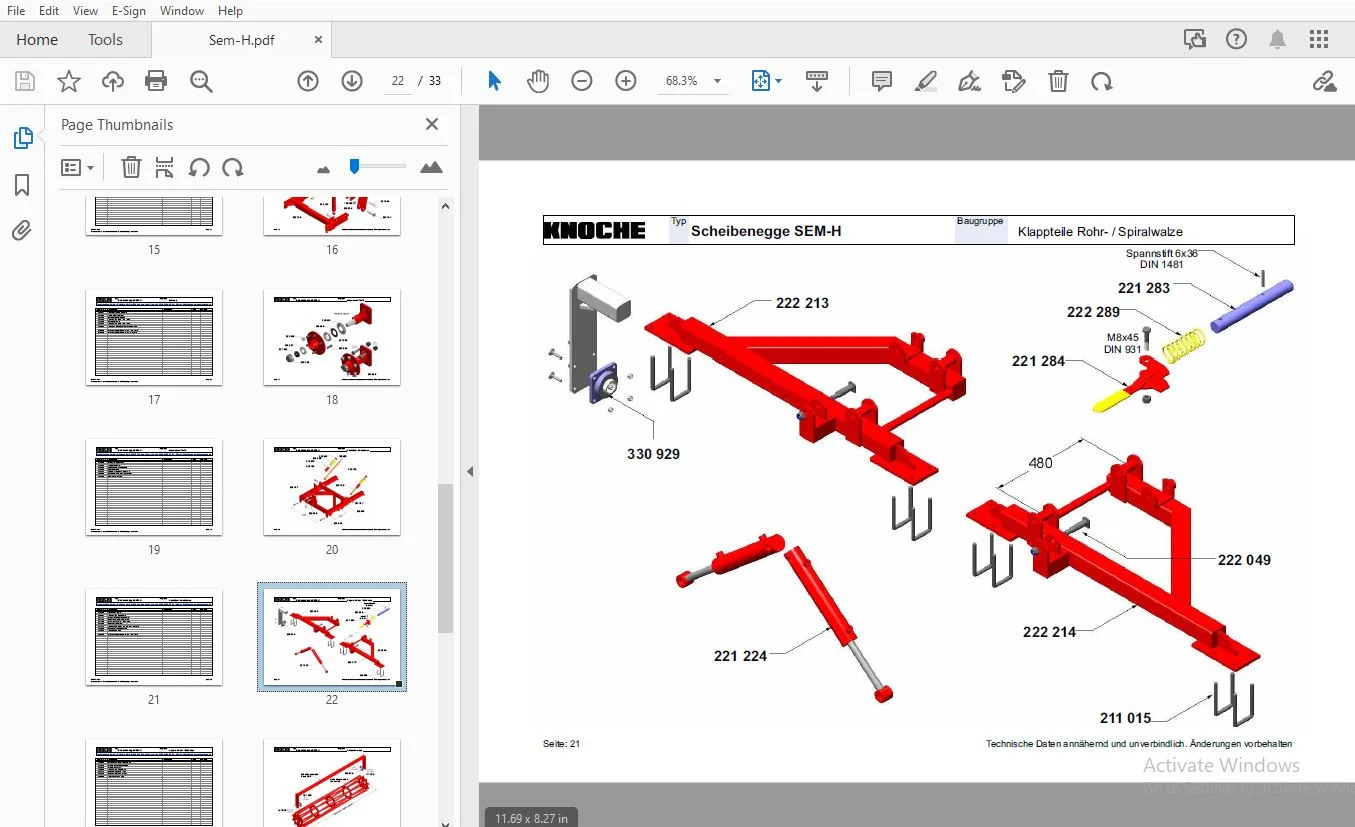Select page 21 thumbnail
Viewport: 1355px width, 827px height.
click(x=154, y=637)
